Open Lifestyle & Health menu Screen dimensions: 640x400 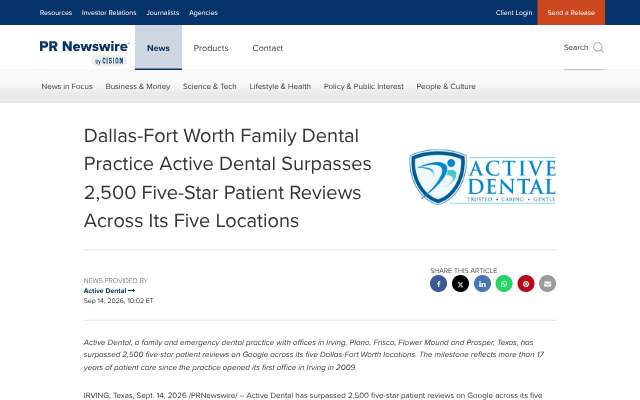point(280,87)
